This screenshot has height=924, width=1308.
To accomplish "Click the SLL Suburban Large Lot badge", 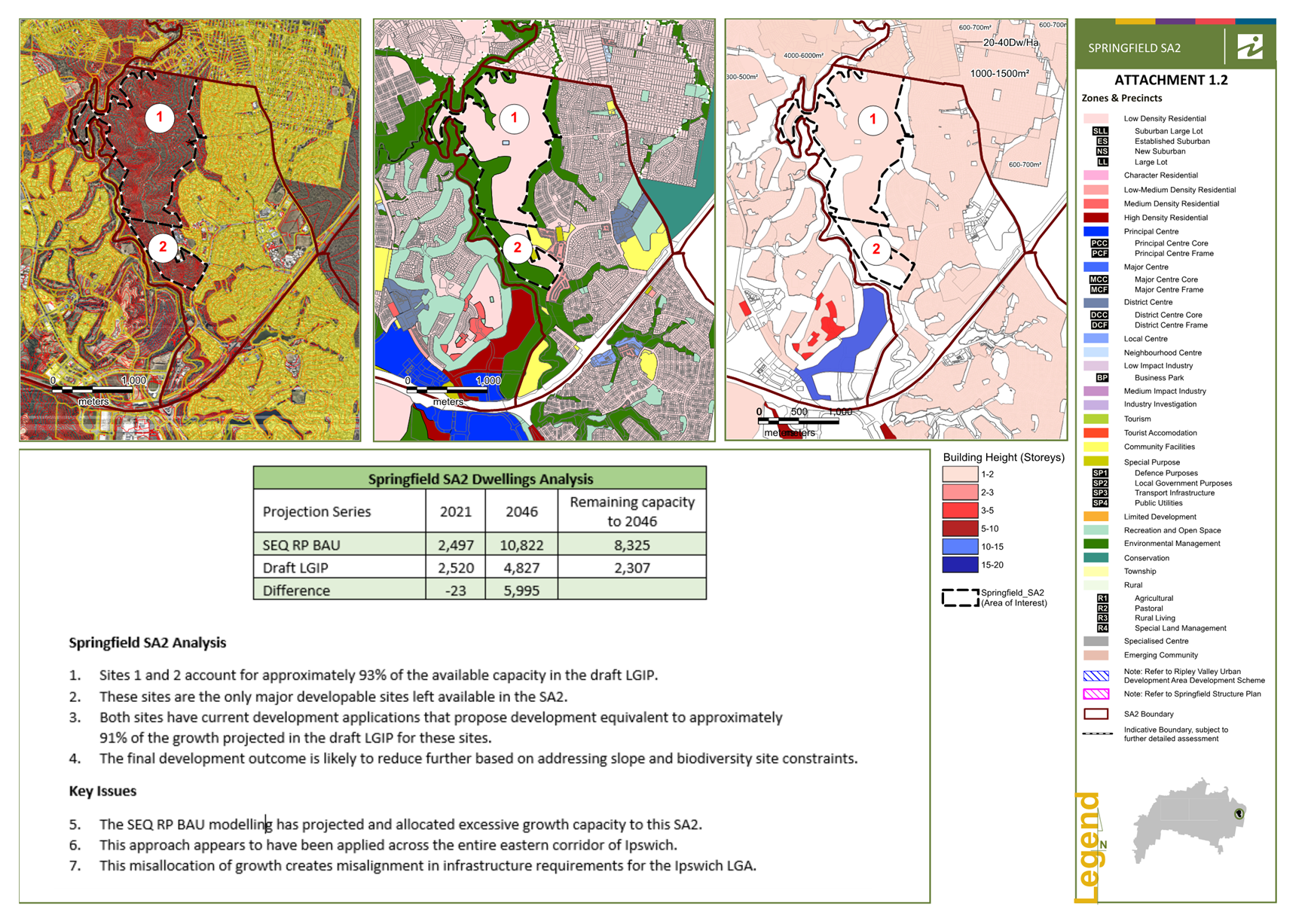I will click(x=1101, y=131).
